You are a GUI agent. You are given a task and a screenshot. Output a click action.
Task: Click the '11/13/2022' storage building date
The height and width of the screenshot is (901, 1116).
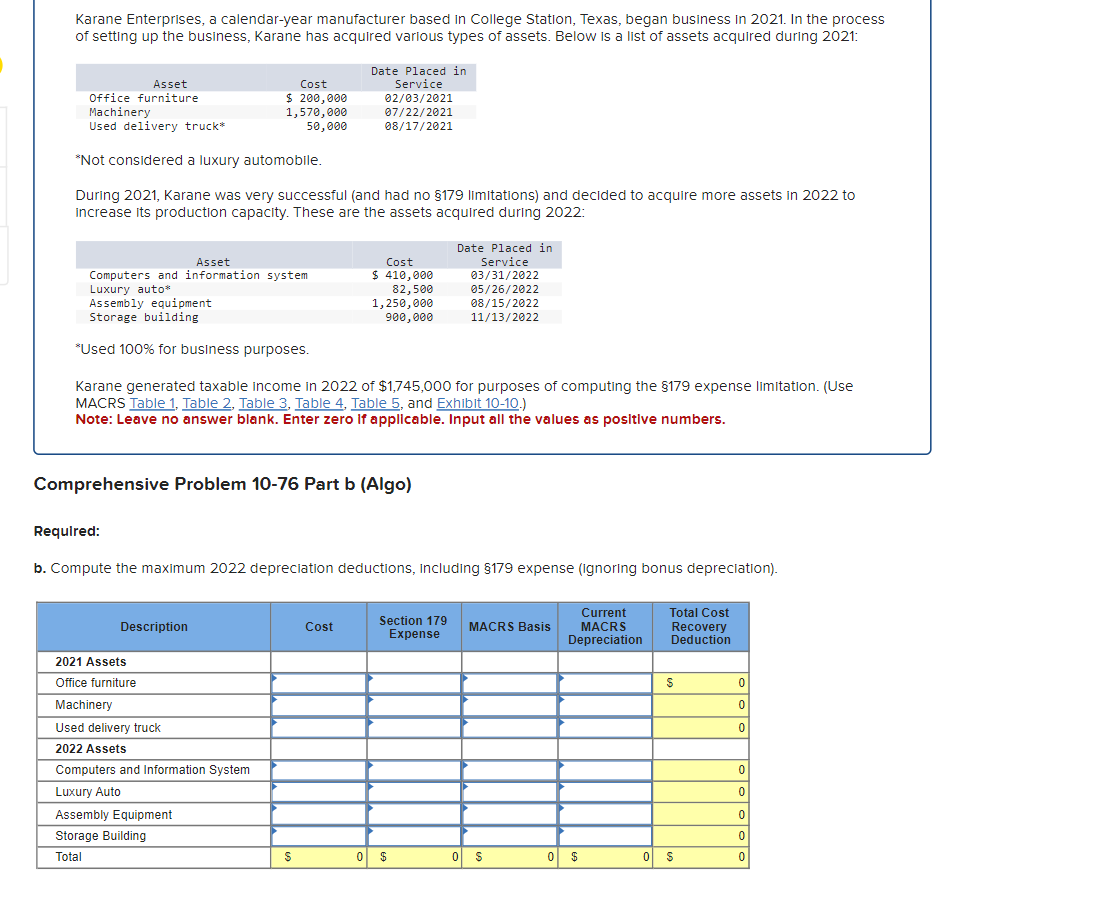(x=505, y=317)
